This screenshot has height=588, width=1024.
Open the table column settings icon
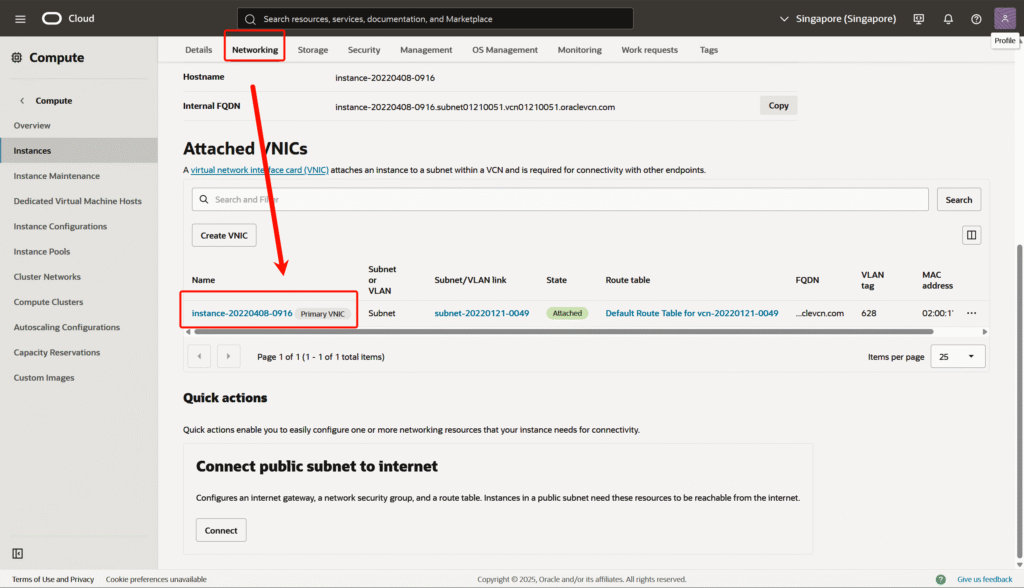tap(970, 236)
